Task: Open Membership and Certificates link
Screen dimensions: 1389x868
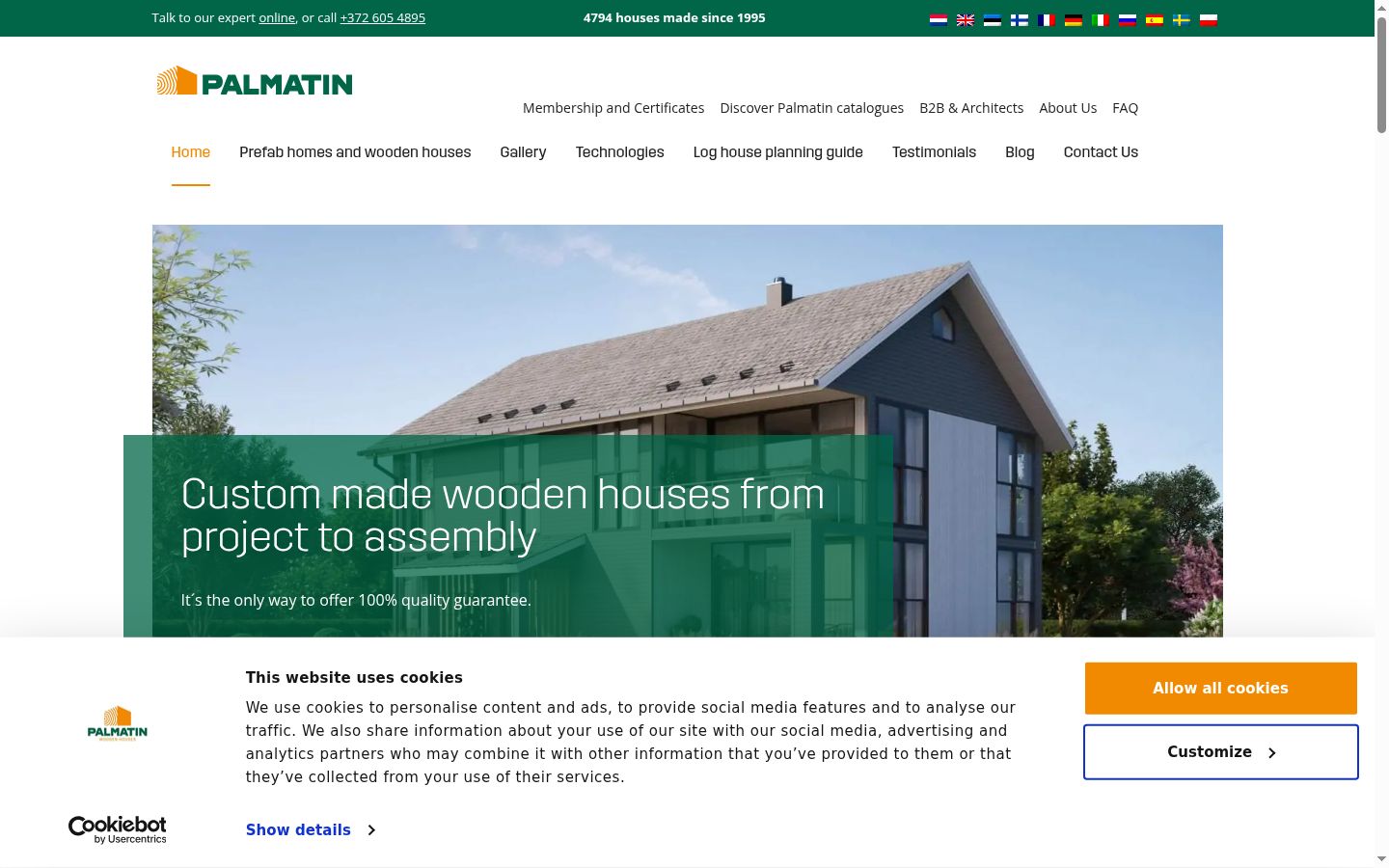Action: click(x=613, y=108)
